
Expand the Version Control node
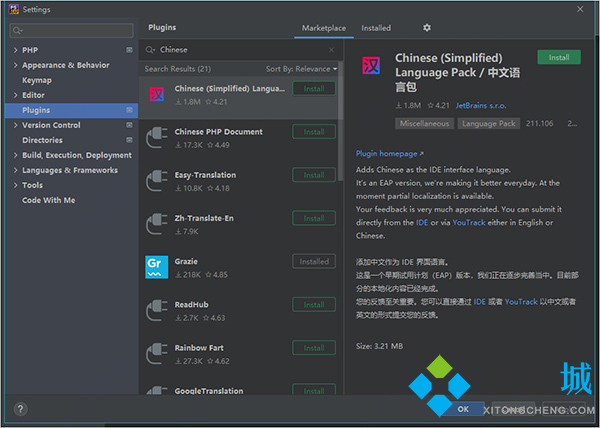tap(15, 125)
